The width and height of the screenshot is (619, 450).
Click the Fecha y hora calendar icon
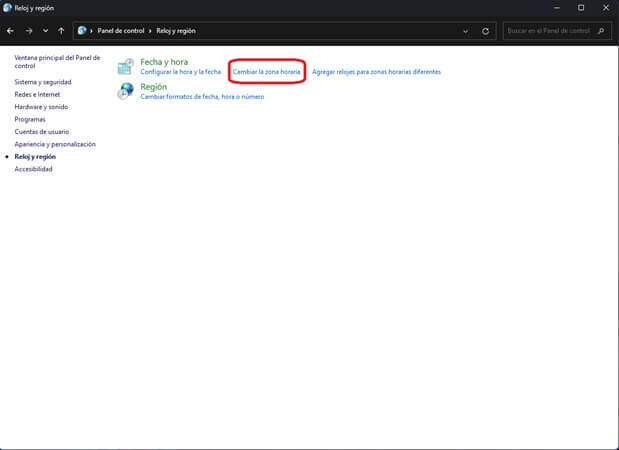coord(126,66)
